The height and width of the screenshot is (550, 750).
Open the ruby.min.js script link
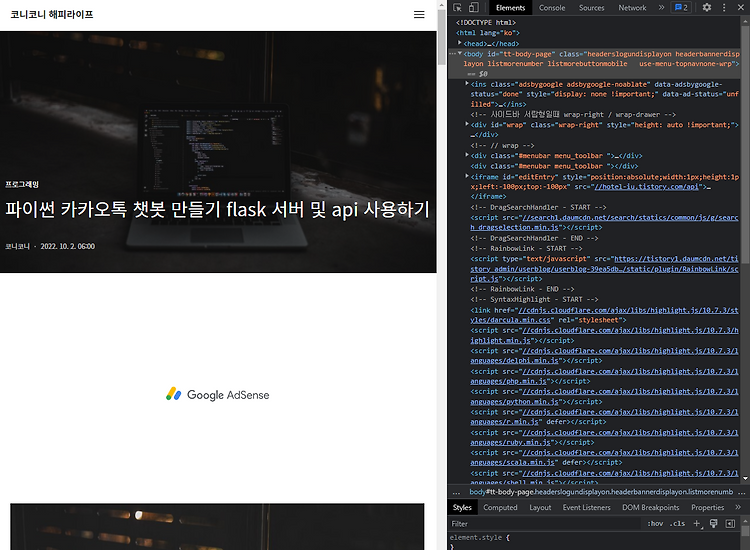pyautogui.click(x=604, y=438)
